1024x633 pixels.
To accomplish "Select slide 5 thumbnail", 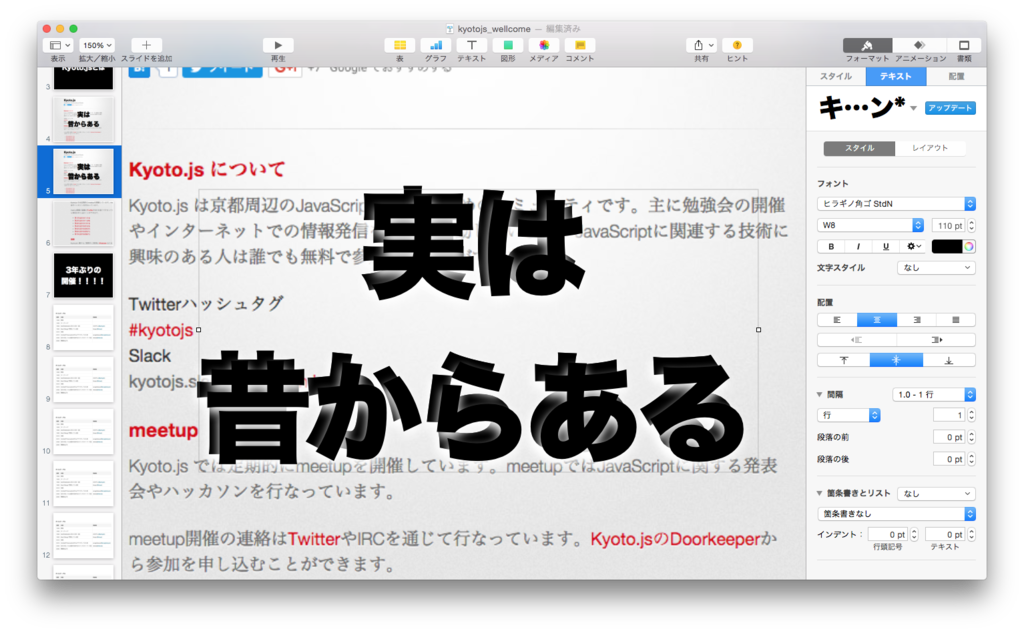I will tap(83, 172).
